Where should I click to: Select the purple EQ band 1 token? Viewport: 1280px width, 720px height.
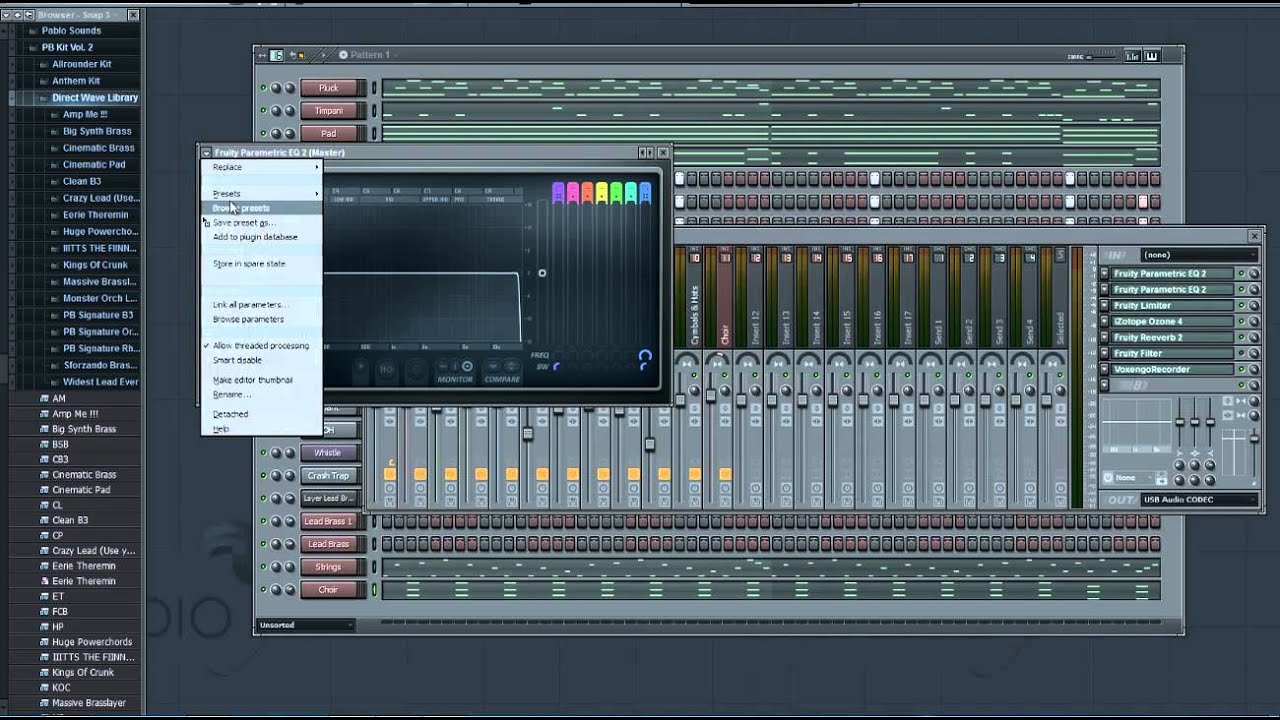558,192
